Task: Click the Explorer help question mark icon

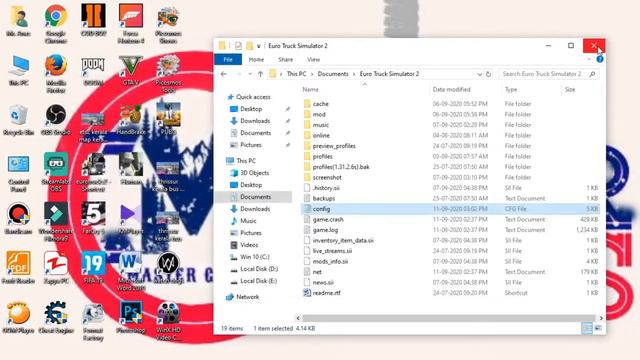Action: coord(600,59)
